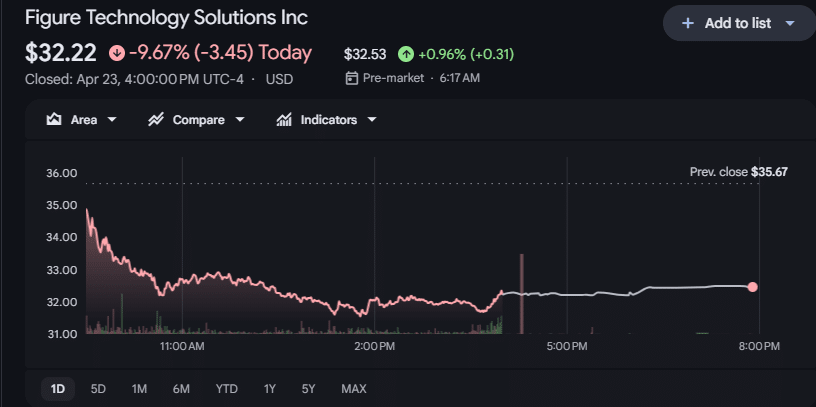Switch to the 5D time range
This screenshot has height=407, width=816.
click(98, 389)
